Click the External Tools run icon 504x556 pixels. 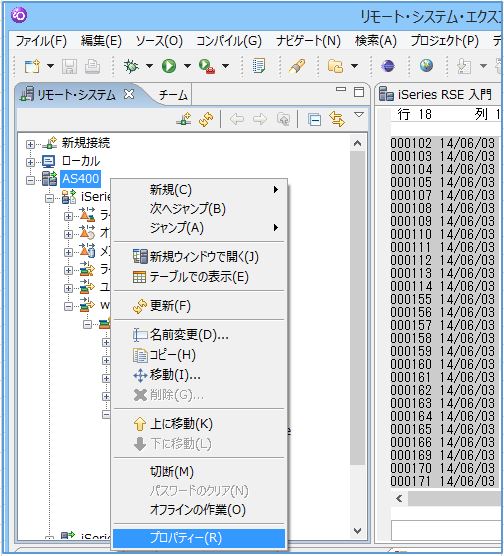(x=207, y=66)
